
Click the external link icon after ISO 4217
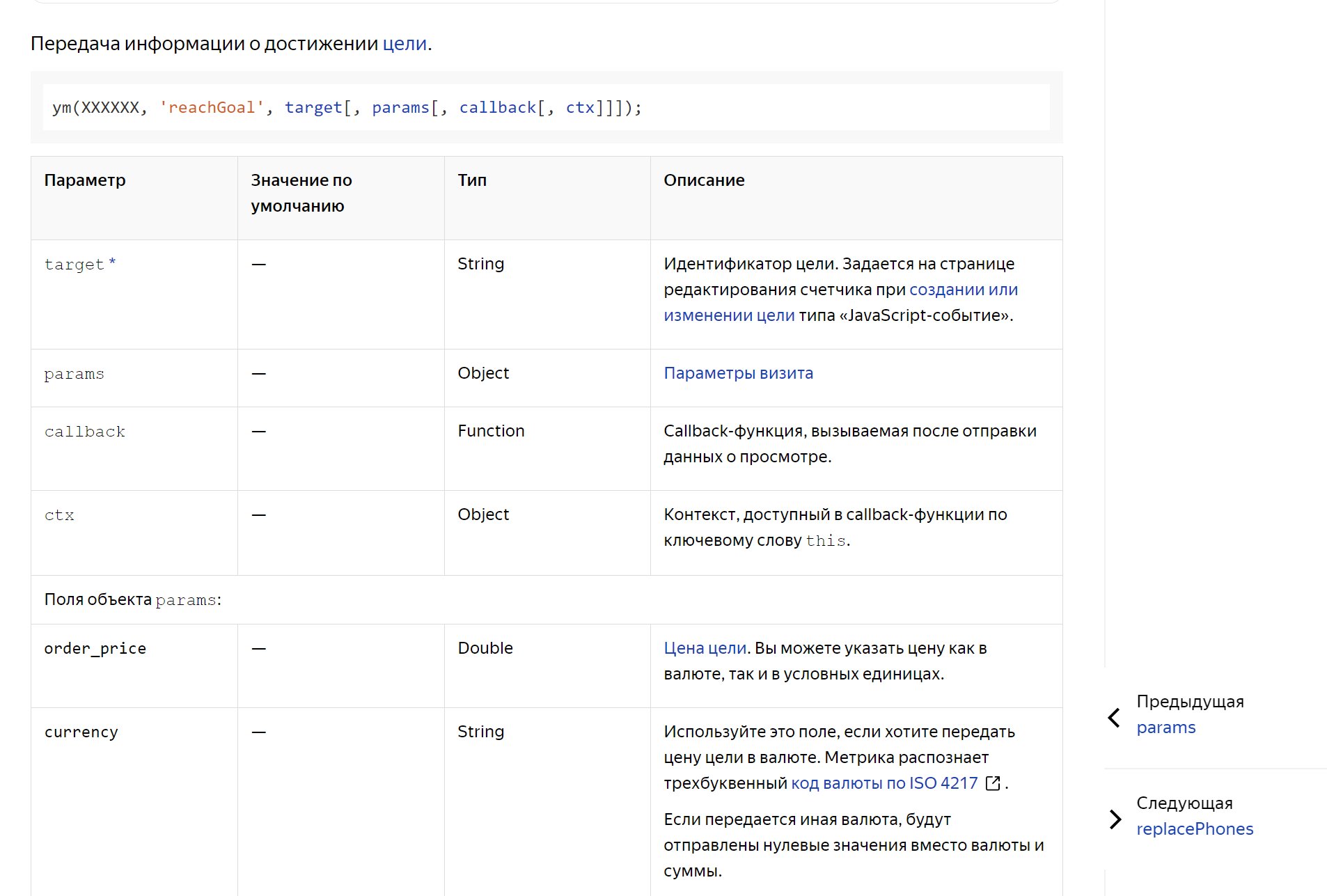click(x=993, y=783)
